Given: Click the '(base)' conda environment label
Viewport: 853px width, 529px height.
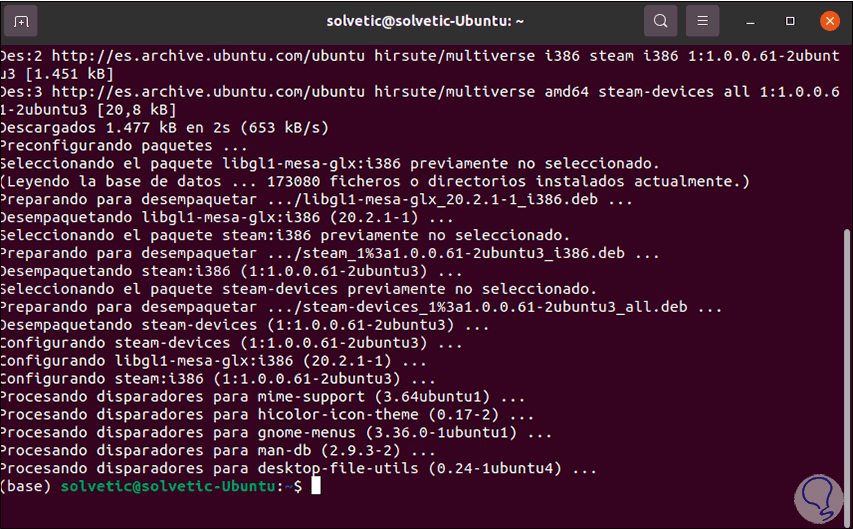Looking at the screenshot, I should coord(26,486).
